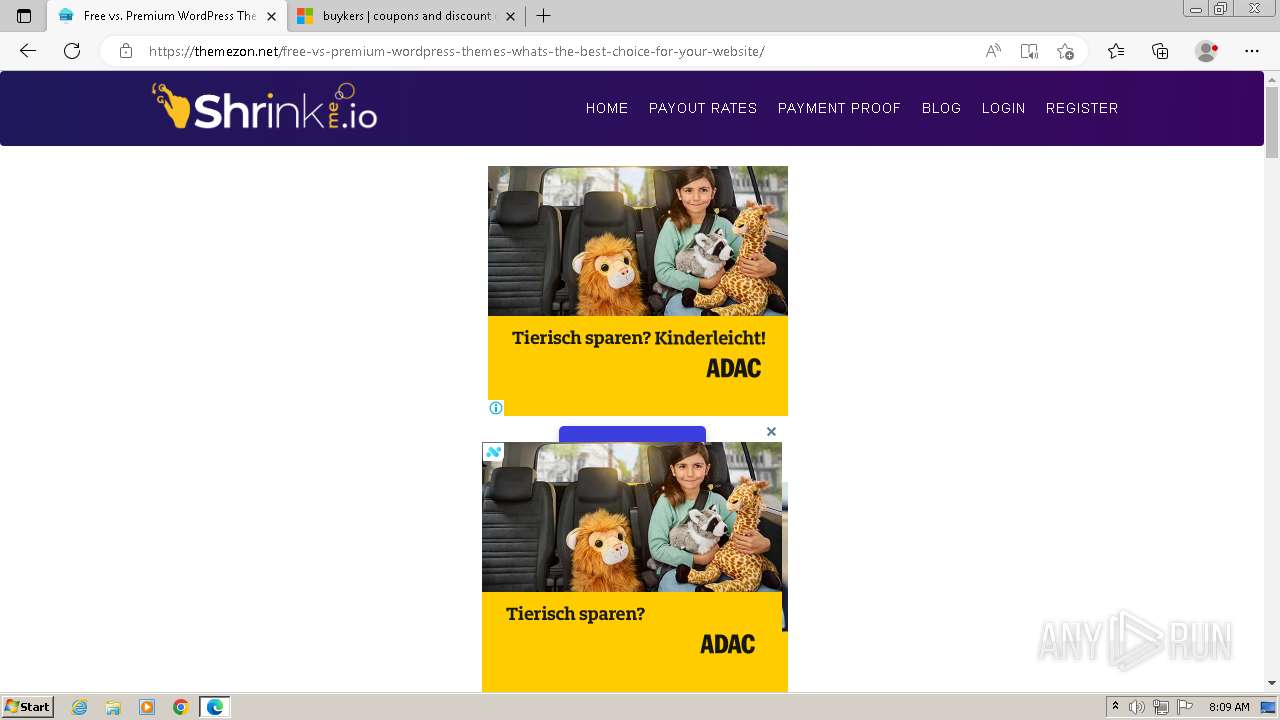Switch to Free vs. Premium WordPress tab
This screenshot has width=1280, height=720.
pos(168,16)
